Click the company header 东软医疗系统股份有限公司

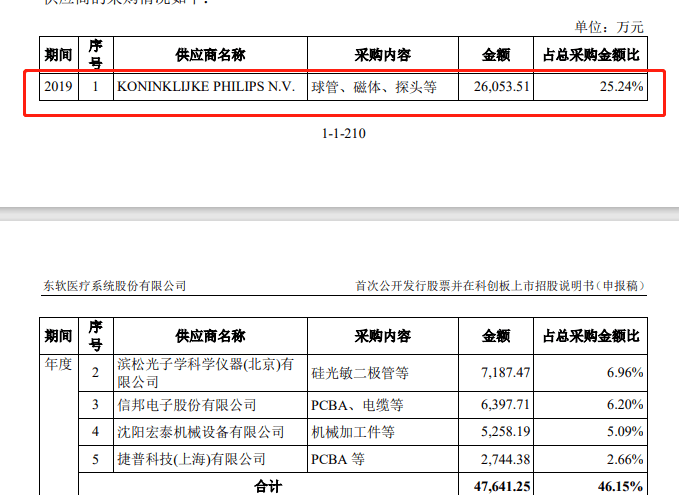coord(115,286)
